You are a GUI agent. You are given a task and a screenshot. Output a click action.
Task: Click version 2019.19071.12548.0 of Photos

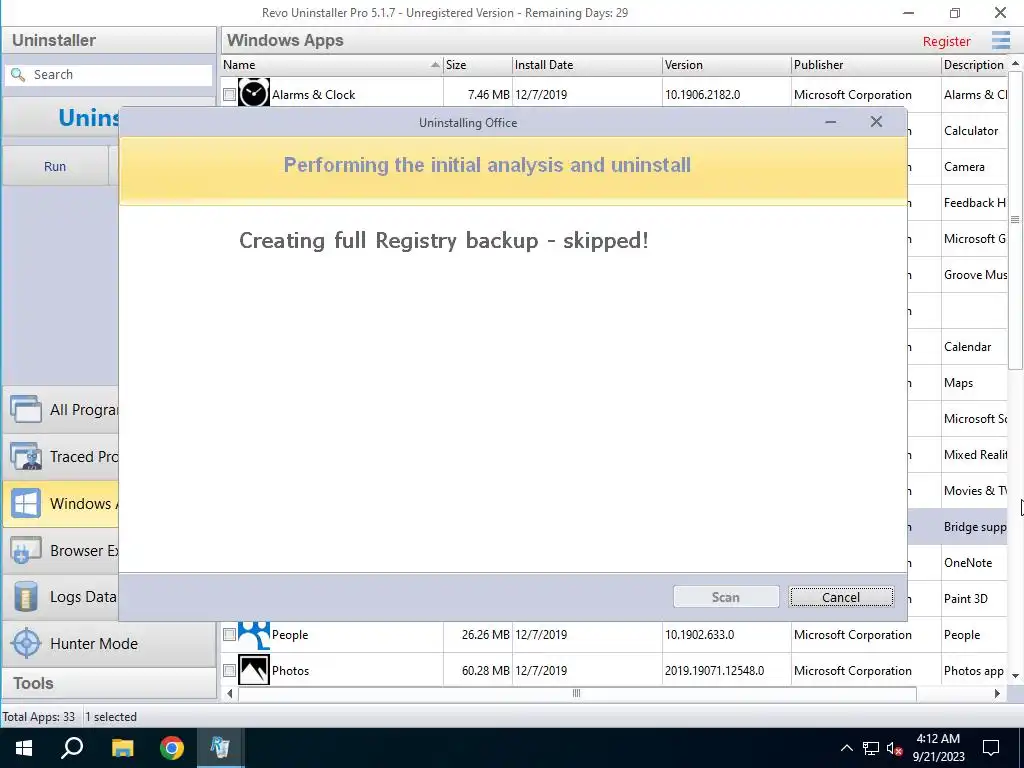714,671
